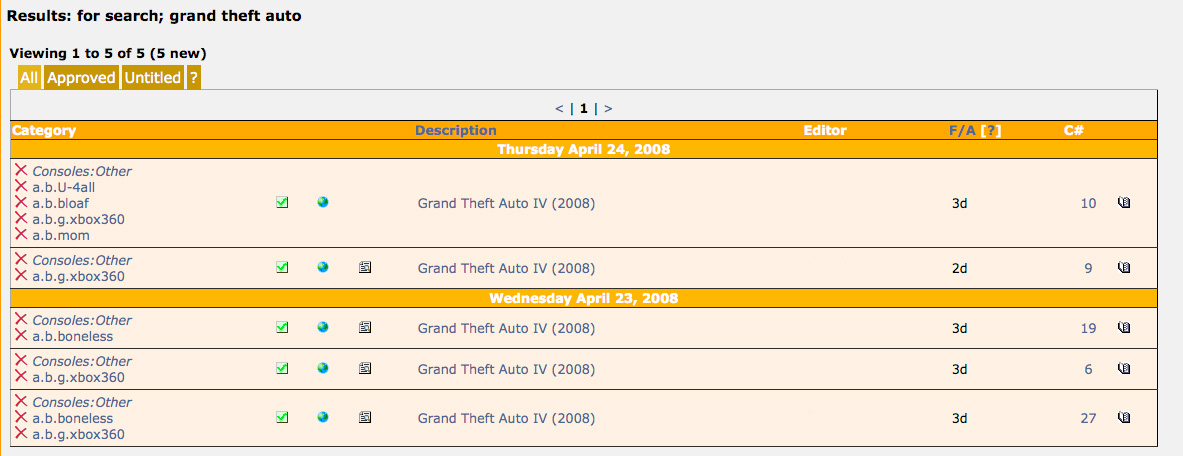
Task: Open the a.b.U-4all newsgroup link
Action: tap(64, 187)
